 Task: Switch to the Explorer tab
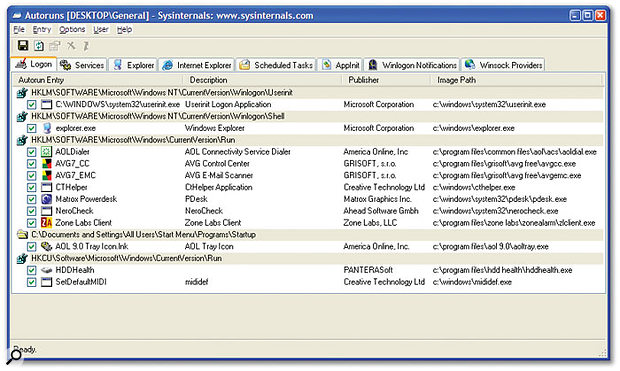134,65
